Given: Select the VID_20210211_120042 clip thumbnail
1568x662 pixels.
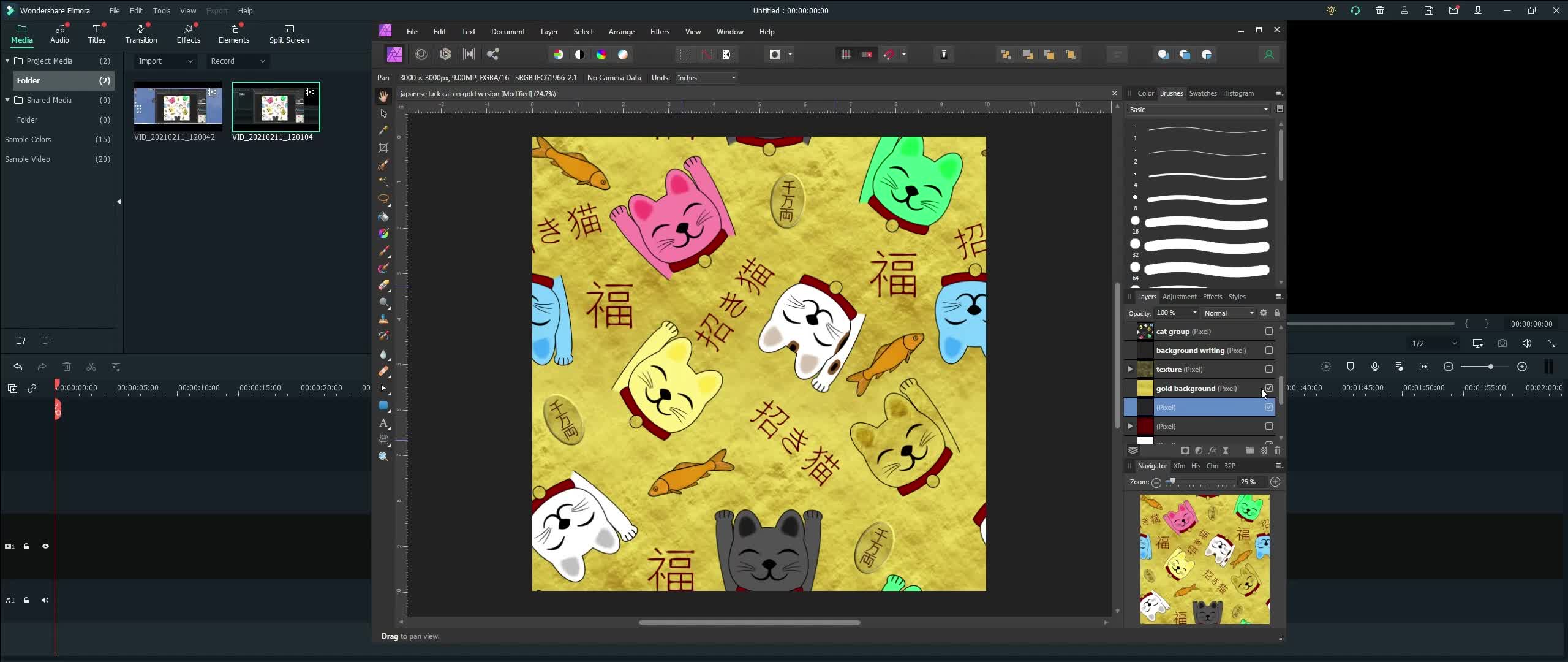Looking at the screenshot, I should [178, 107].
